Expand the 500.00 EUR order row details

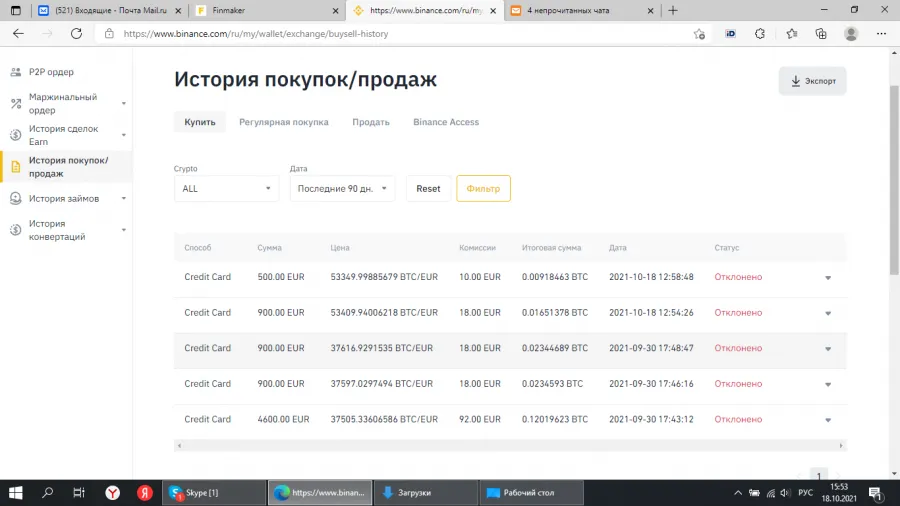[828, 278]
